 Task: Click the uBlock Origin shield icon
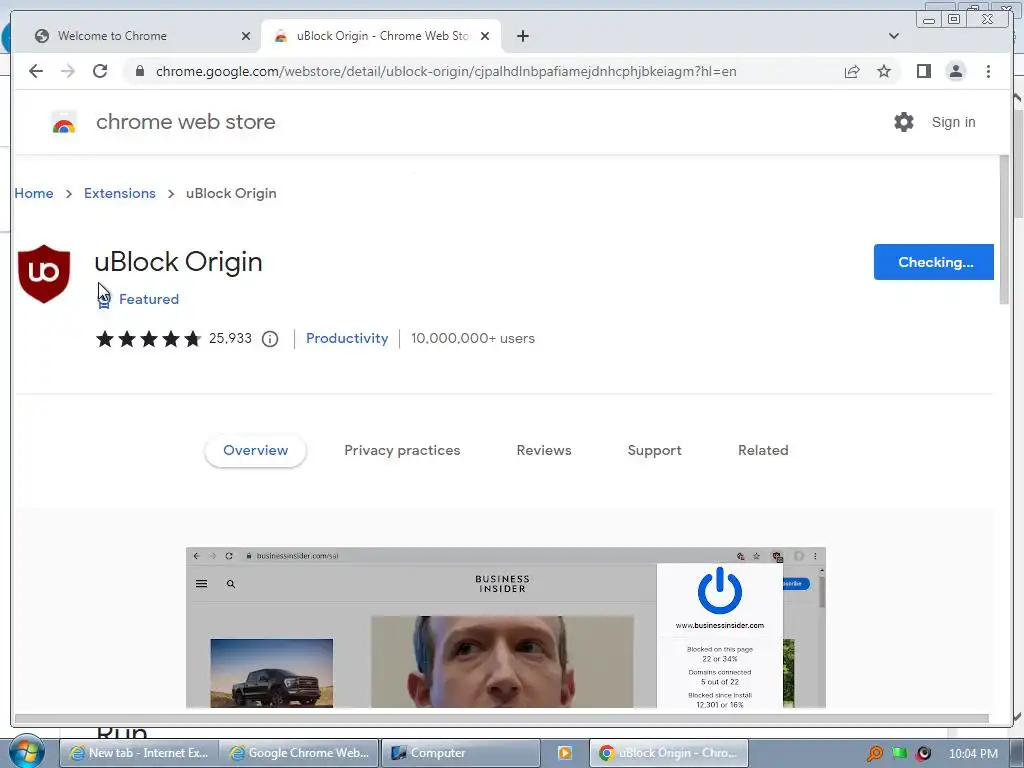44,274
